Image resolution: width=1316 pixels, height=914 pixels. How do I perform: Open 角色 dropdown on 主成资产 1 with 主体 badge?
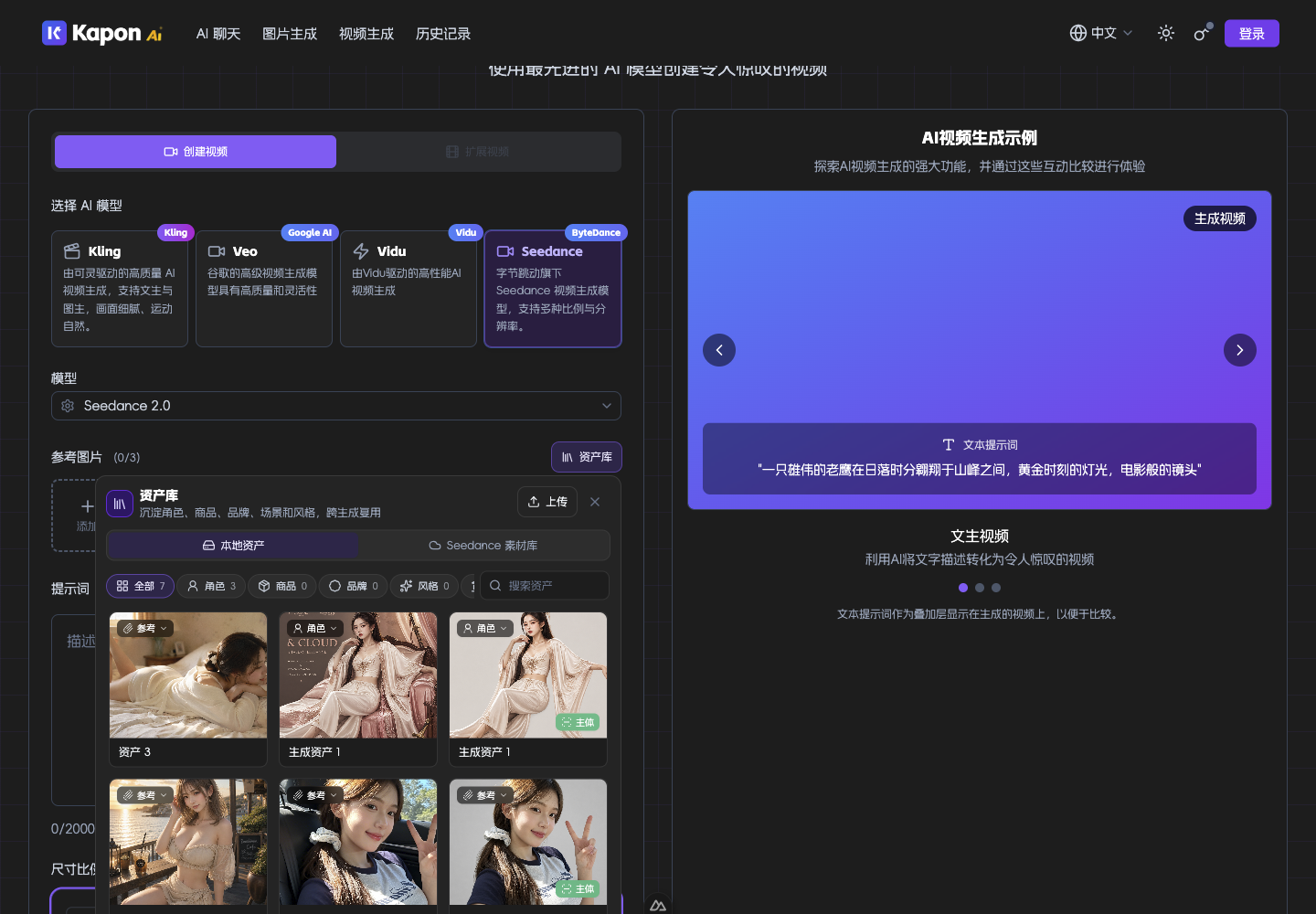pyautogui.click(x=485, y=629)
